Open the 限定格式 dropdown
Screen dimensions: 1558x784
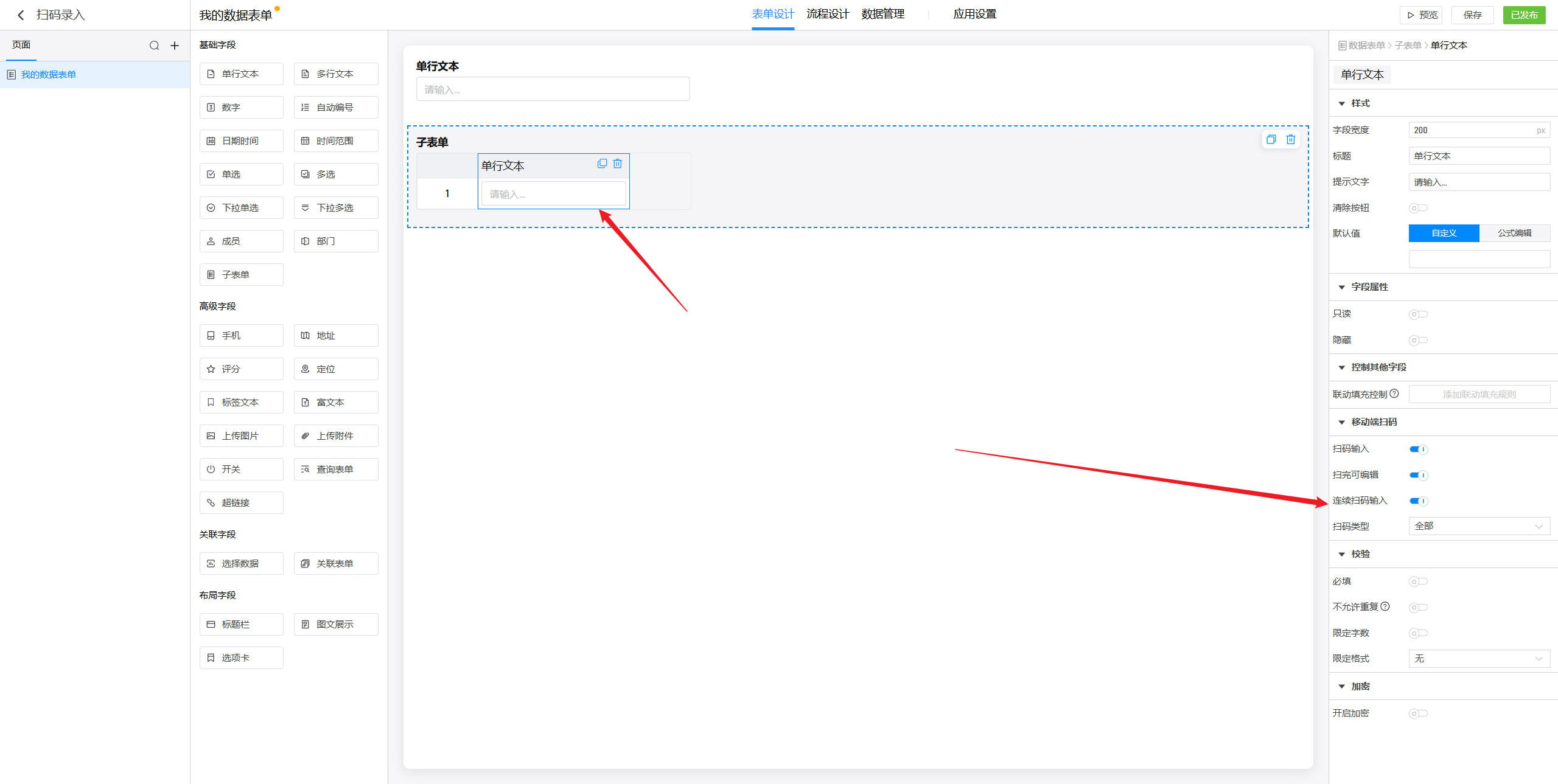click(1479, 659)
